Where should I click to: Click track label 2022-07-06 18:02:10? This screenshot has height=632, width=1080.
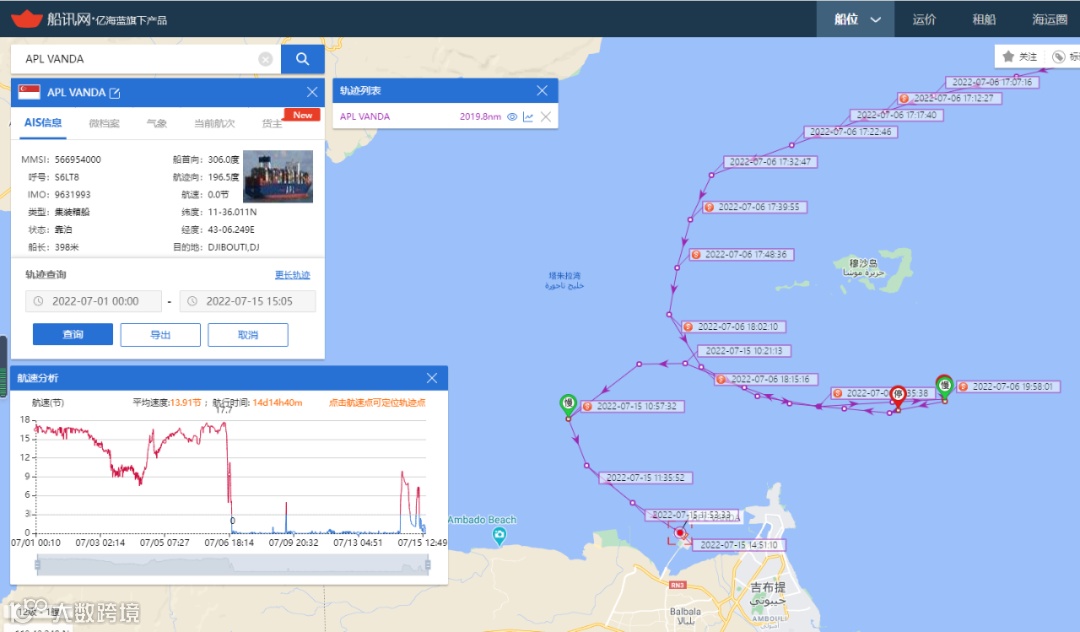point(734,327)
